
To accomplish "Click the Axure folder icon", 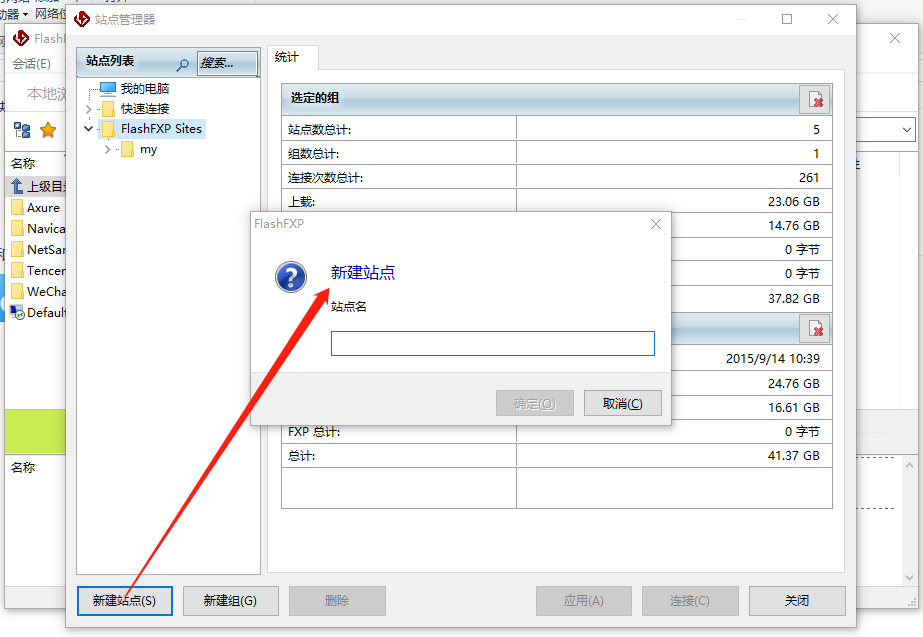I will (x=17, y=208).
